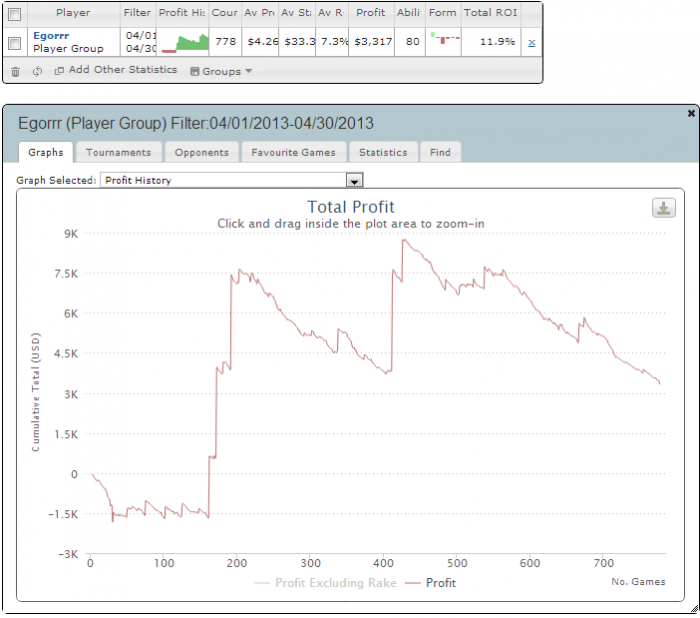Open the Egorrr profit history thumbnail
This screenshot has width=700, height=618.
(x=183, y=42)
